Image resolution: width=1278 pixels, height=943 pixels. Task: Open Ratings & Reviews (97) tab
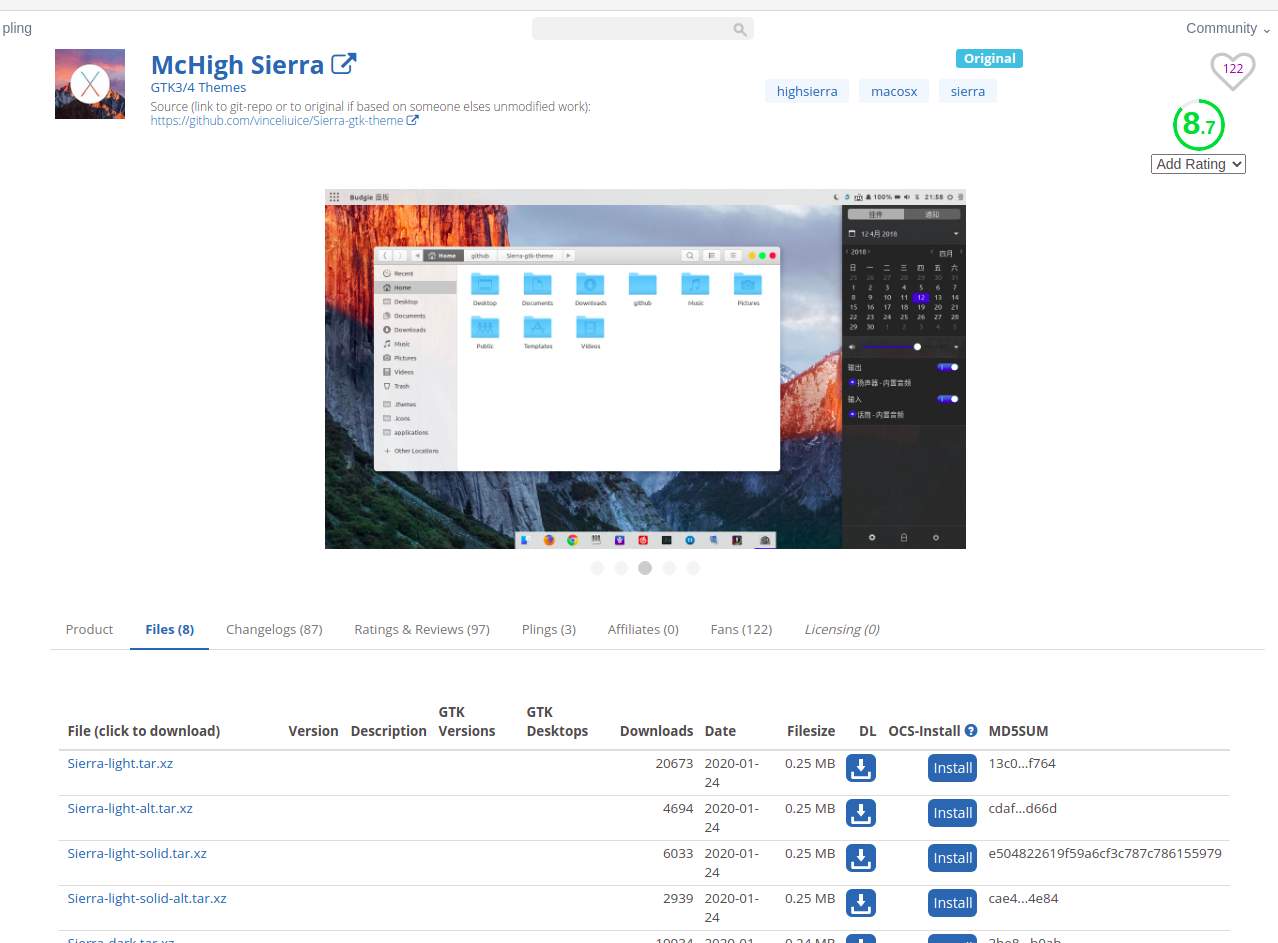point(422,629)
